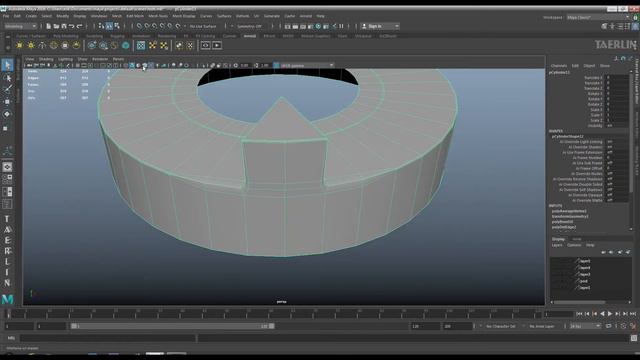Open the Channels menu in Channel Box
640x360 pixels.
coord(559,66)
